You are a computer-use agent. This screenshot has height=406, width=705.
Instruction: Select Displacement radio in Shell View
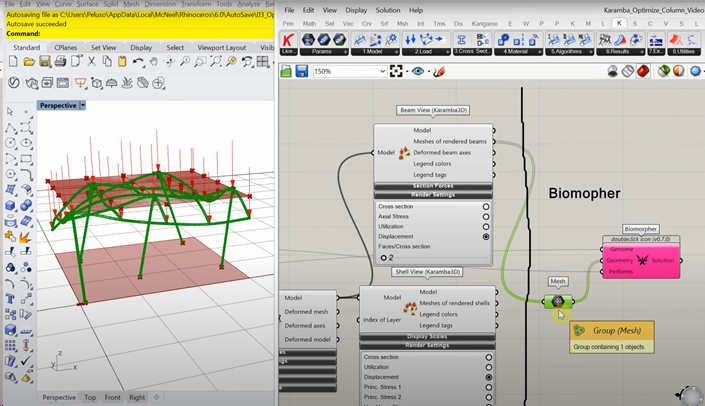pyautogui.click(x=489, y=377)
